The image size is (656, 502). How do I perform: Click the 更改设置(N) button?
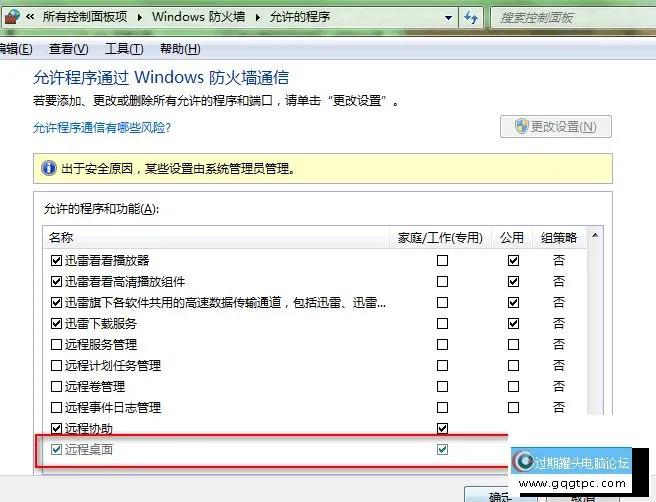555,127
